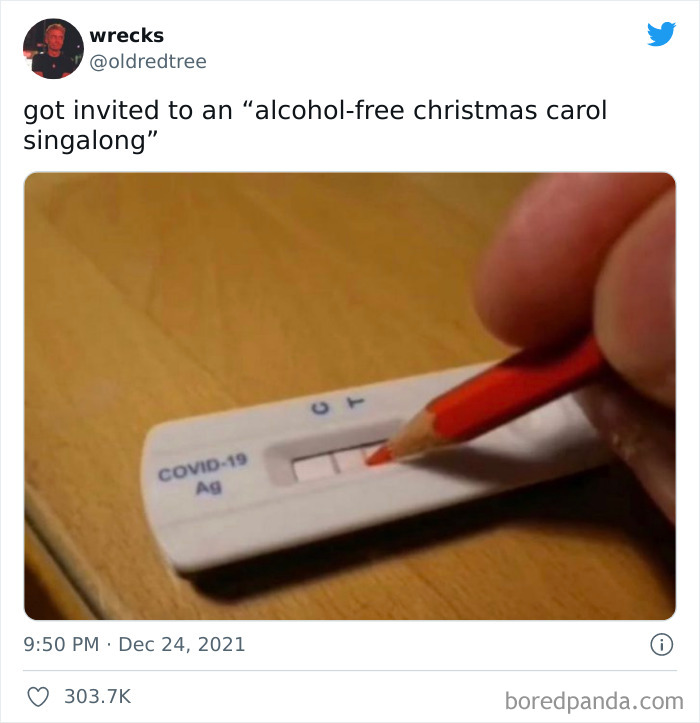Click the T marker on test cassette
This screenshot has height=723, width=700.
(x=355, y=402)
